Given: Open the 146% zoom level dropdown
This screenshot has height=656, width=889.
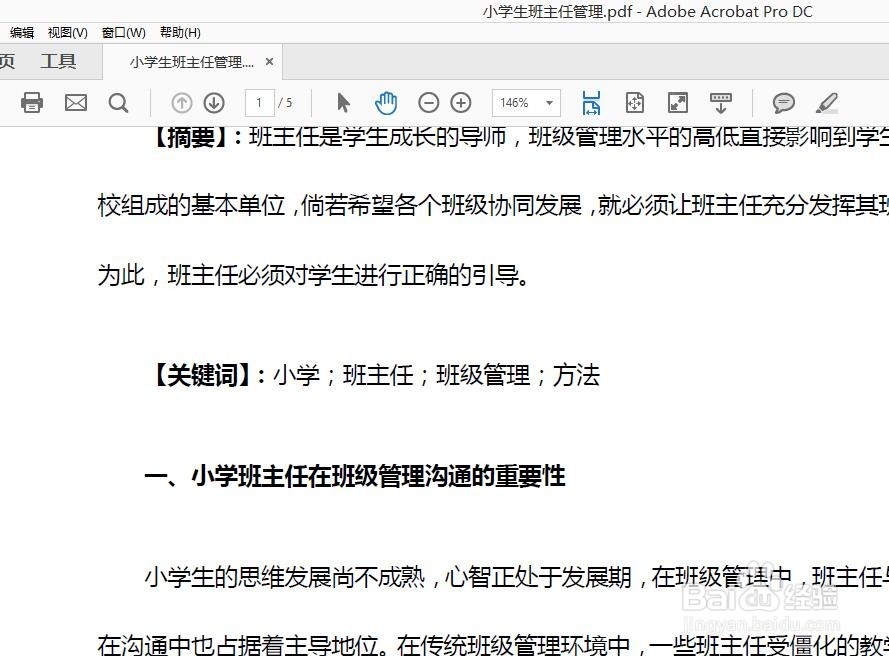Looking at the screenshot, I should point(548,102).
